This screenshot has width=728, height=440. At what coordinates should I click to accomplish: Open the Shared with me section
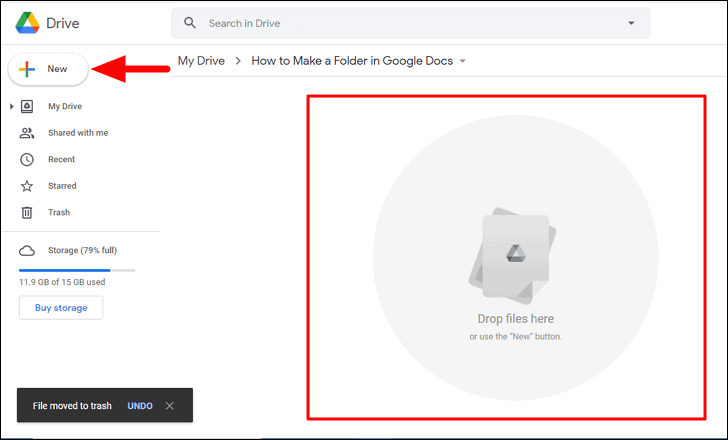coord(78,133)
